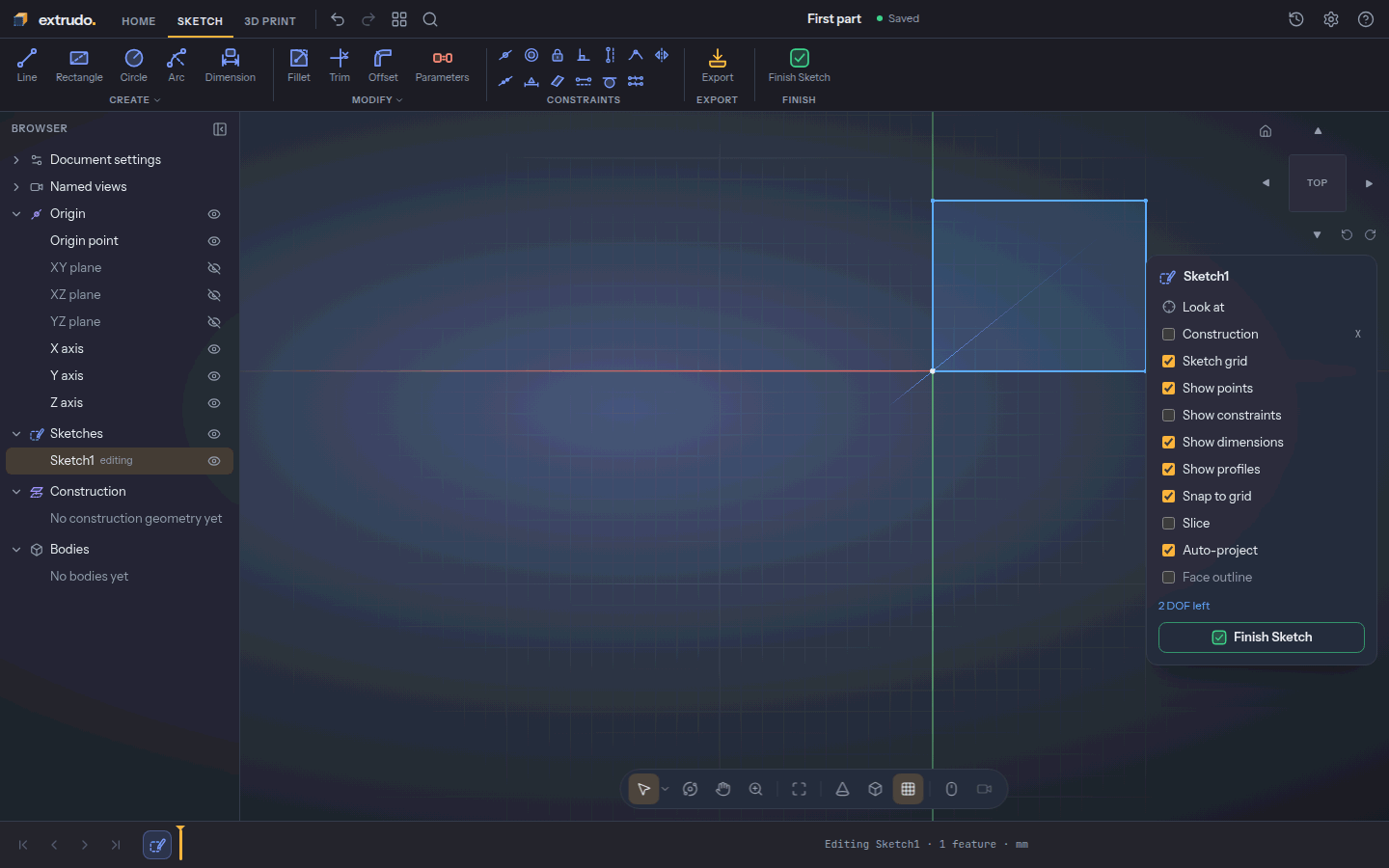This screenshot has width=1389, height=868.
Task: Uncheck Auto-project
Action: click(1168, 551)
